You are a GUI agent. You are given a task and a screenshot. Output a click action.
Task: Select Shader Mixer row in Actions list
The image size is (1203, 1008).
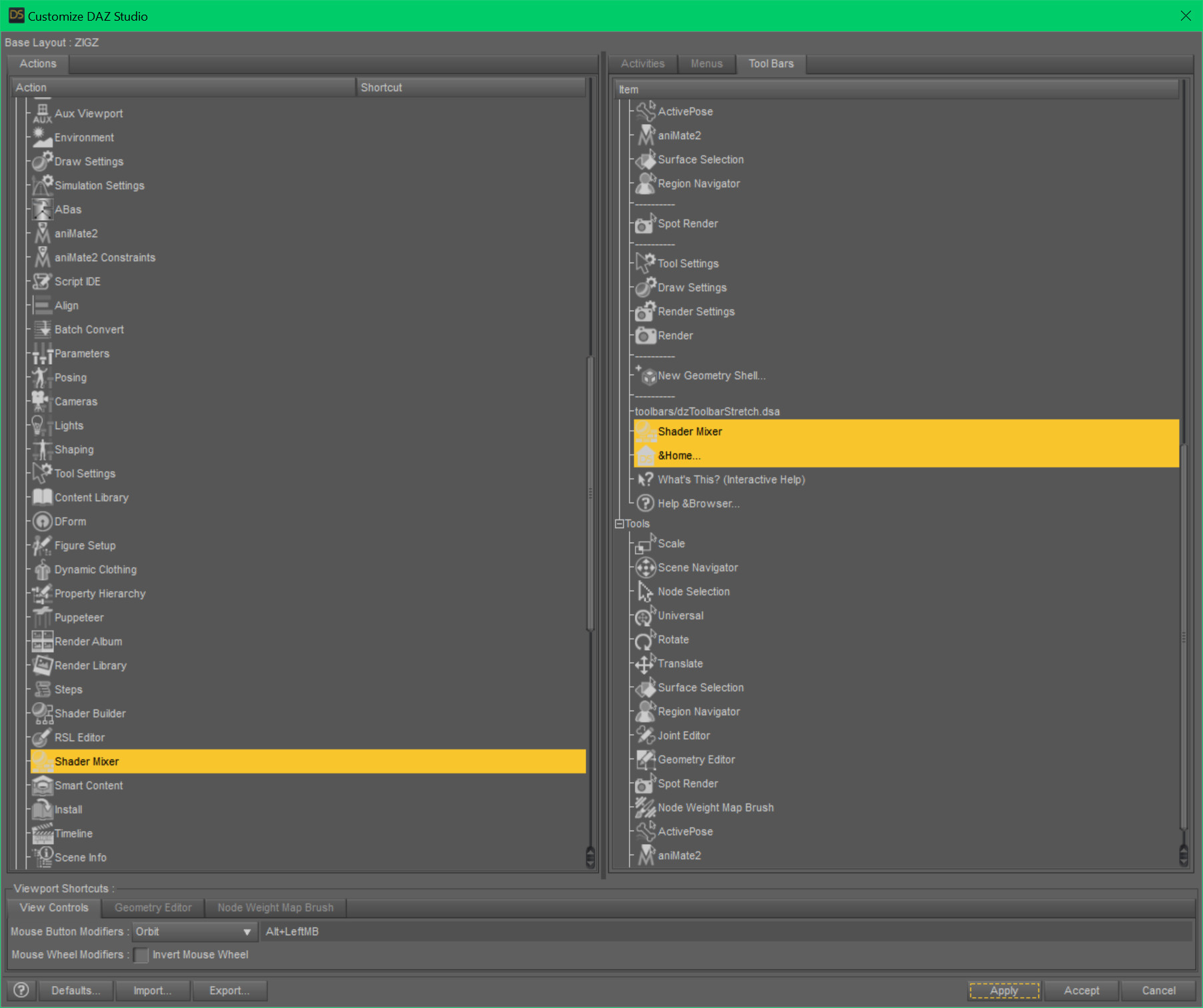[x=308, y=761]
